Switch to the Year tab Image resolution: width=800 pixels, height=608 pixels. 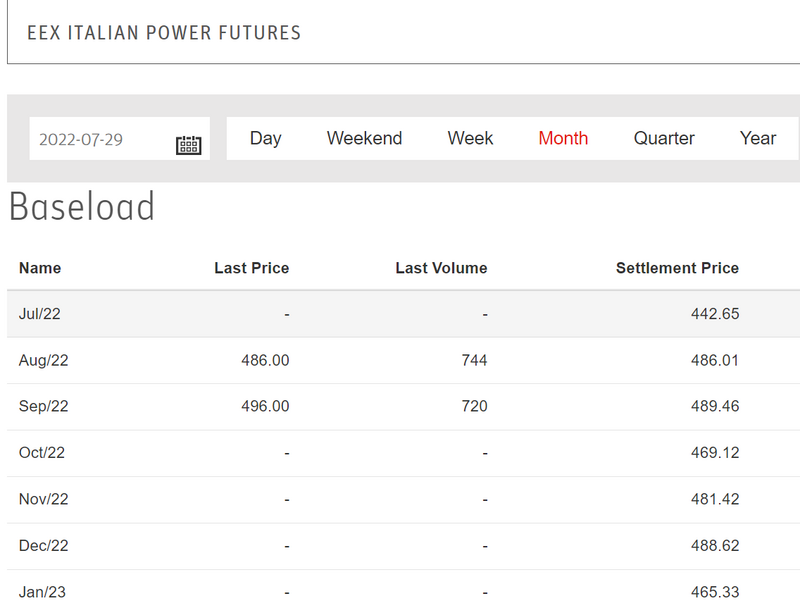coord(758,139)
